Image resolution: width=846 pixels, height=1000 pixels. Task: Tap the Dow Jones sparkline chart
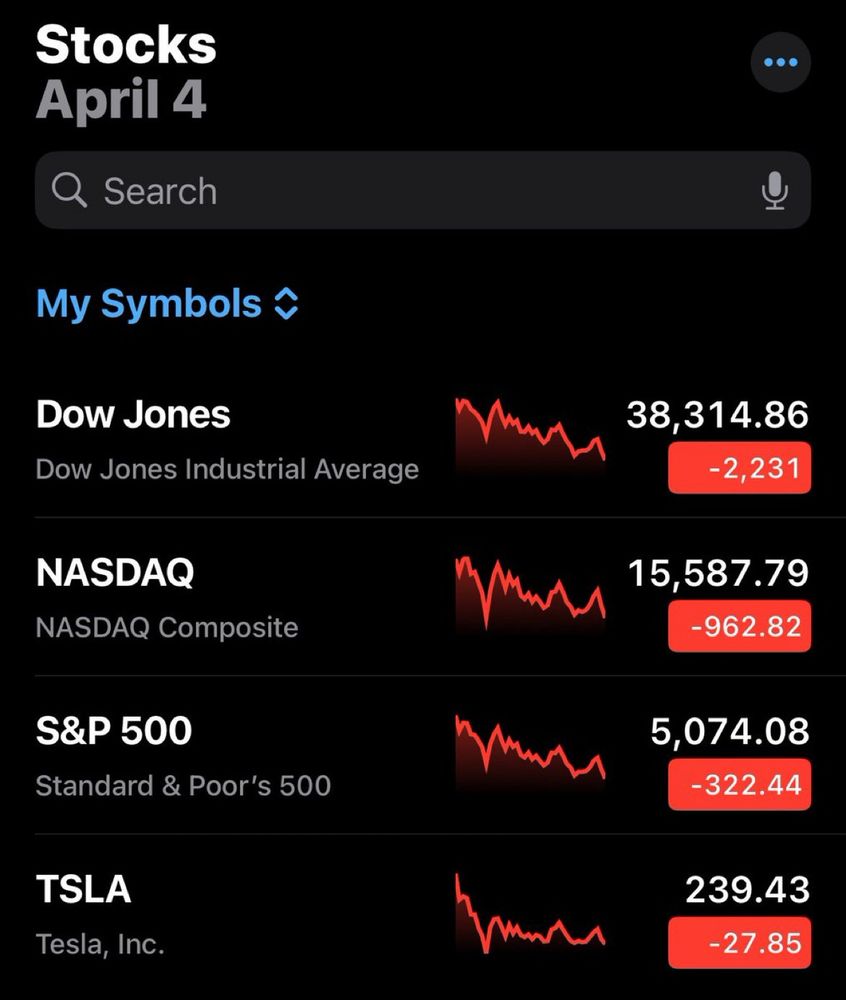[530, 435]
